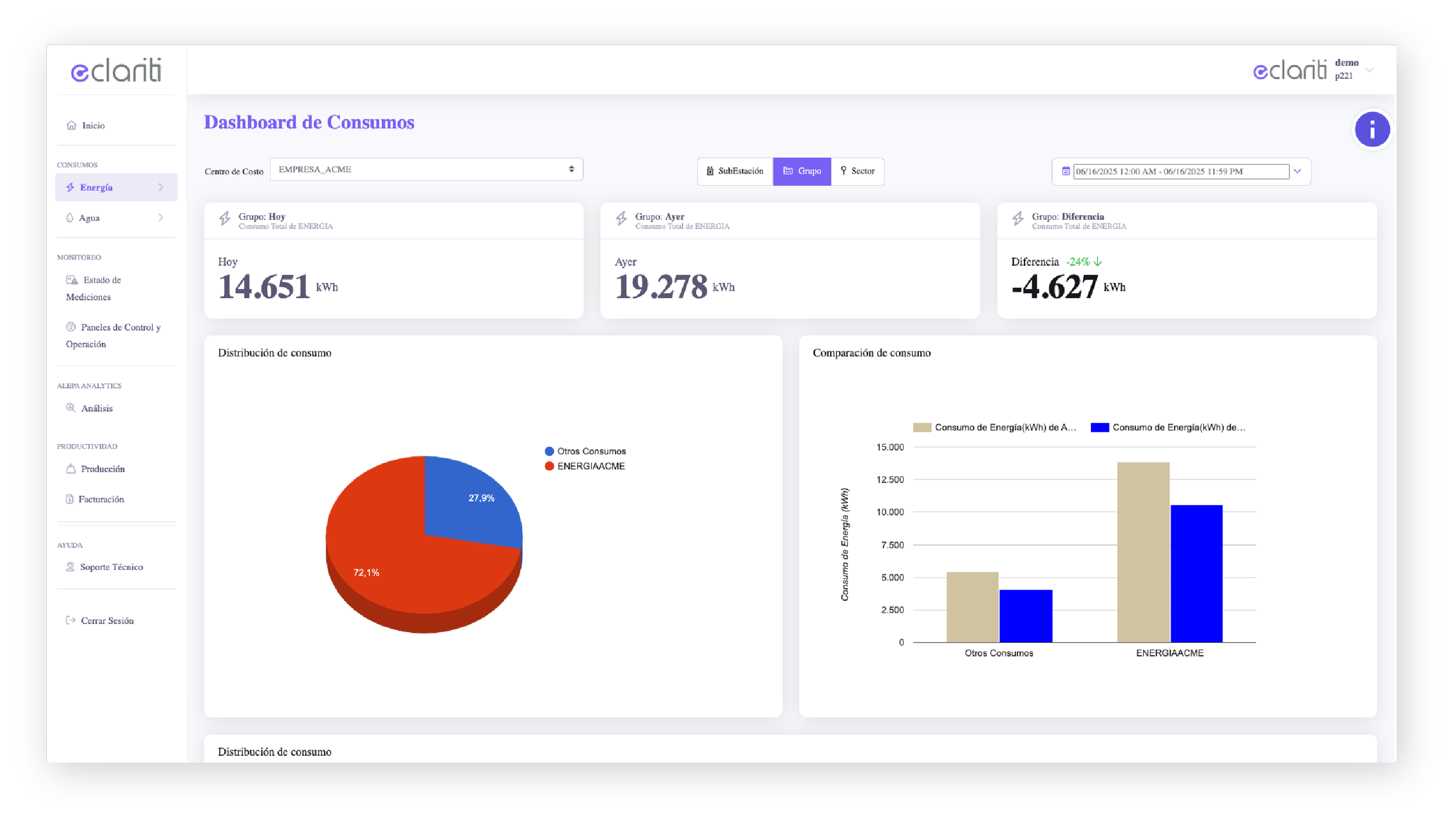Expand the date range chevron

point(1297,171)
